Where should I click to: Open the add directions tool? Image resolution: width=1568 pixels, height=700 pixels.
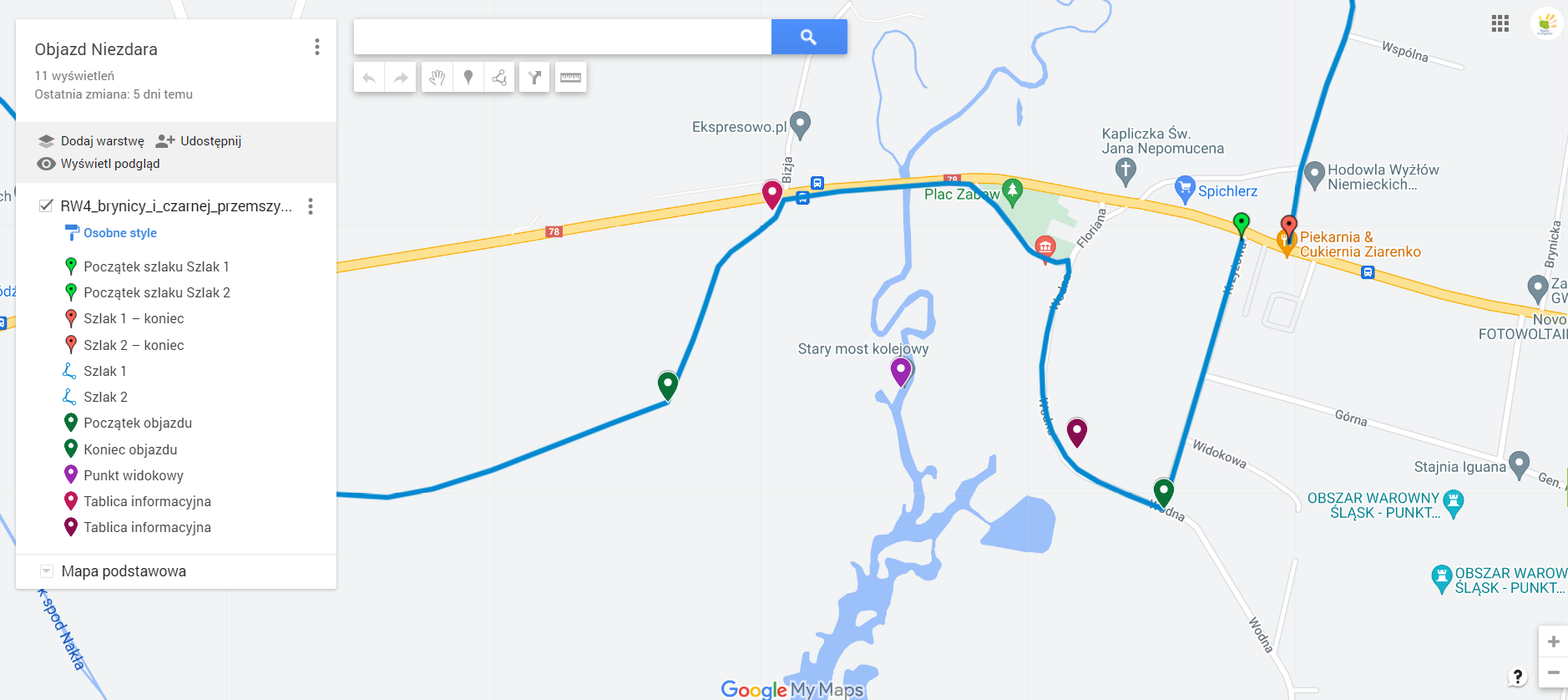(534, 78)
